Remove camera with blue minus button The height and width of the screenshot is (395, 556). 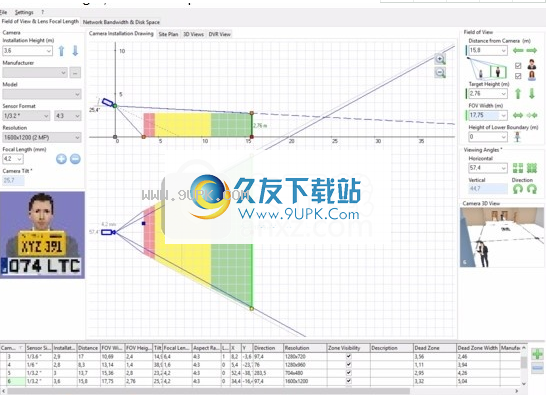coord(538,368)
